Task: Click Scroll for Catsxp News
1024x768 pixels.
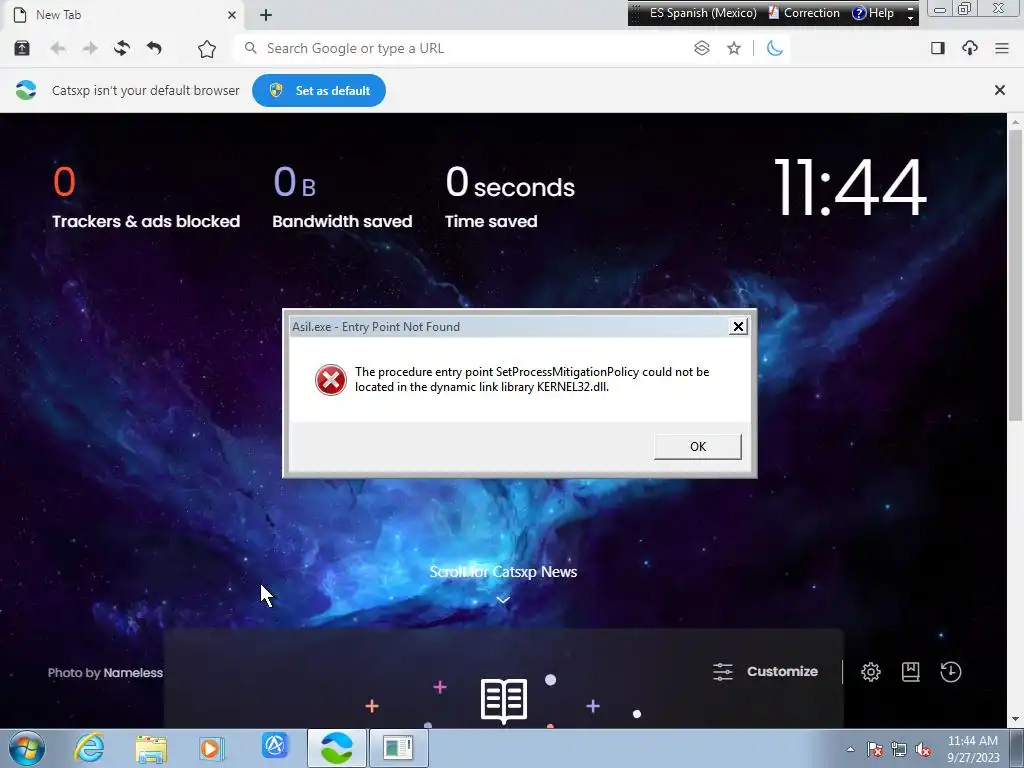Action: point(503,571)
